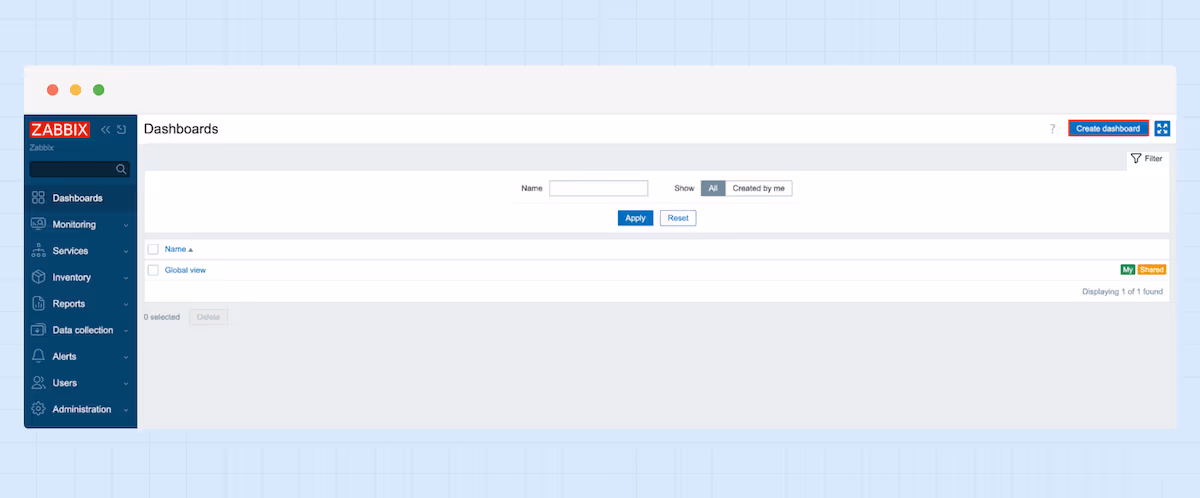
Task: Click the Displaying 1 of 1 found text
Action: coord(1122,292)
